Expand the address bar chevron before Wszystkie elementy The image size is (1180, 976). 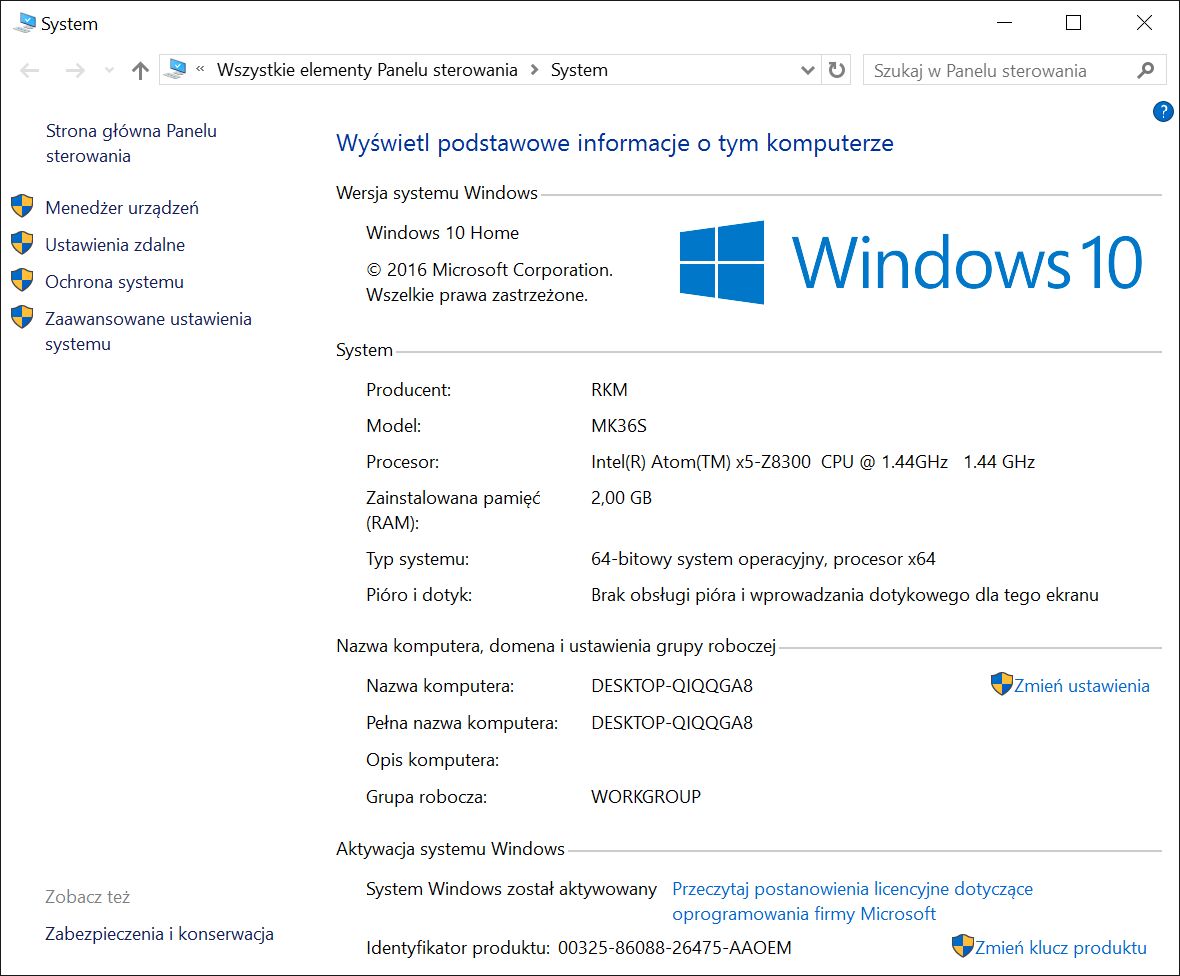(x=200, y=69)
